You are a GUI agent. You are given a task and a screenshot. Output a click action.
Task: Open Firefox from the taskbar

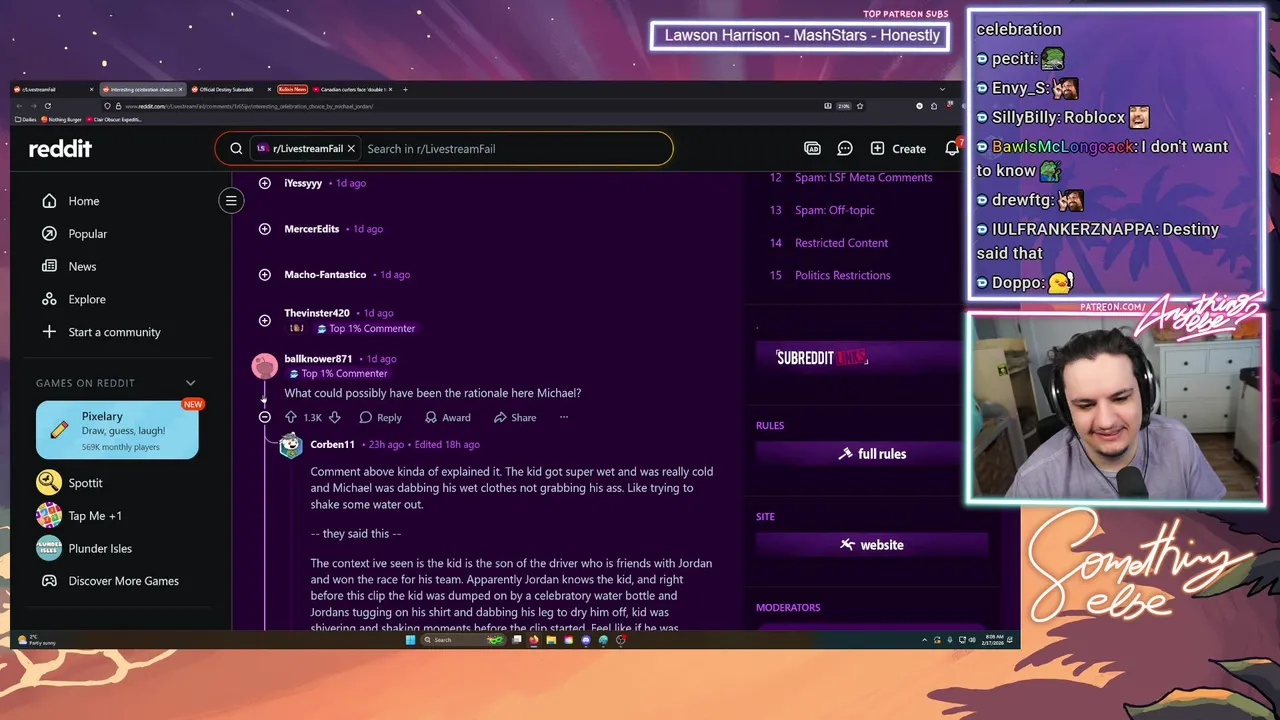pyautogui.click(x=534, y=640)
